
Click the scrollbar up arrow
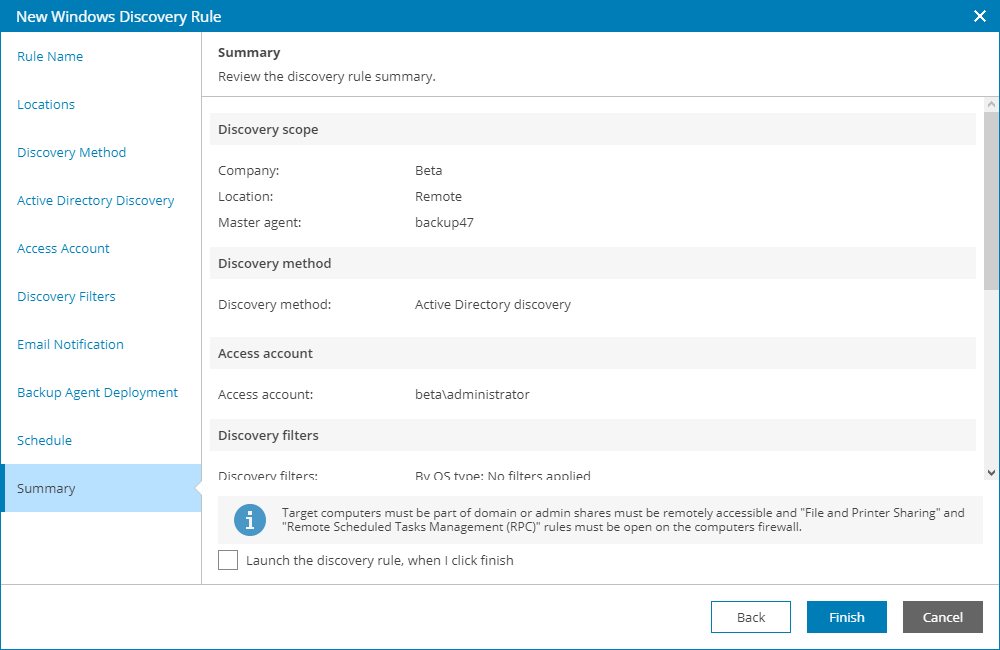989,102
